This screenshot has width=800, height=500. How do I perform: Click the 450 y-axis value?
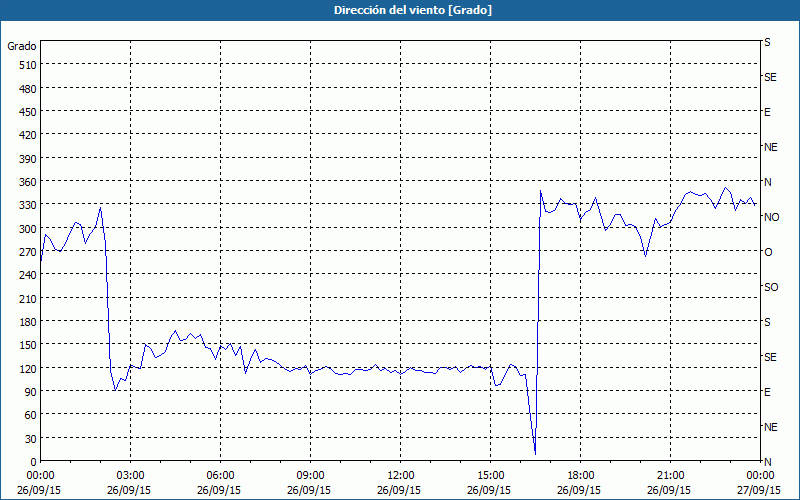28,112
